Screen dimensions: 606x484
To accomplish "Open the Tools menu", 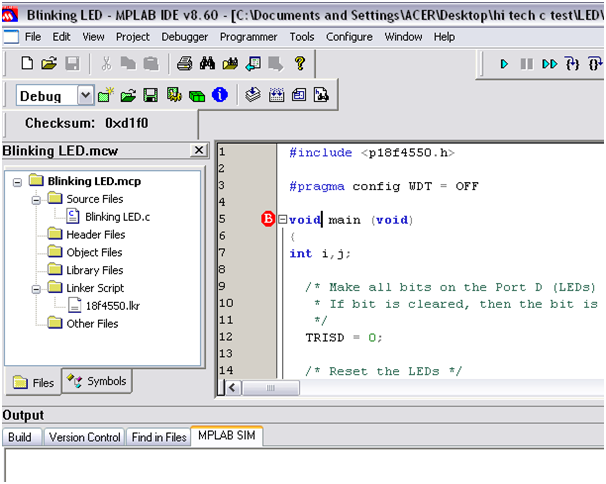I will [302, 37].
